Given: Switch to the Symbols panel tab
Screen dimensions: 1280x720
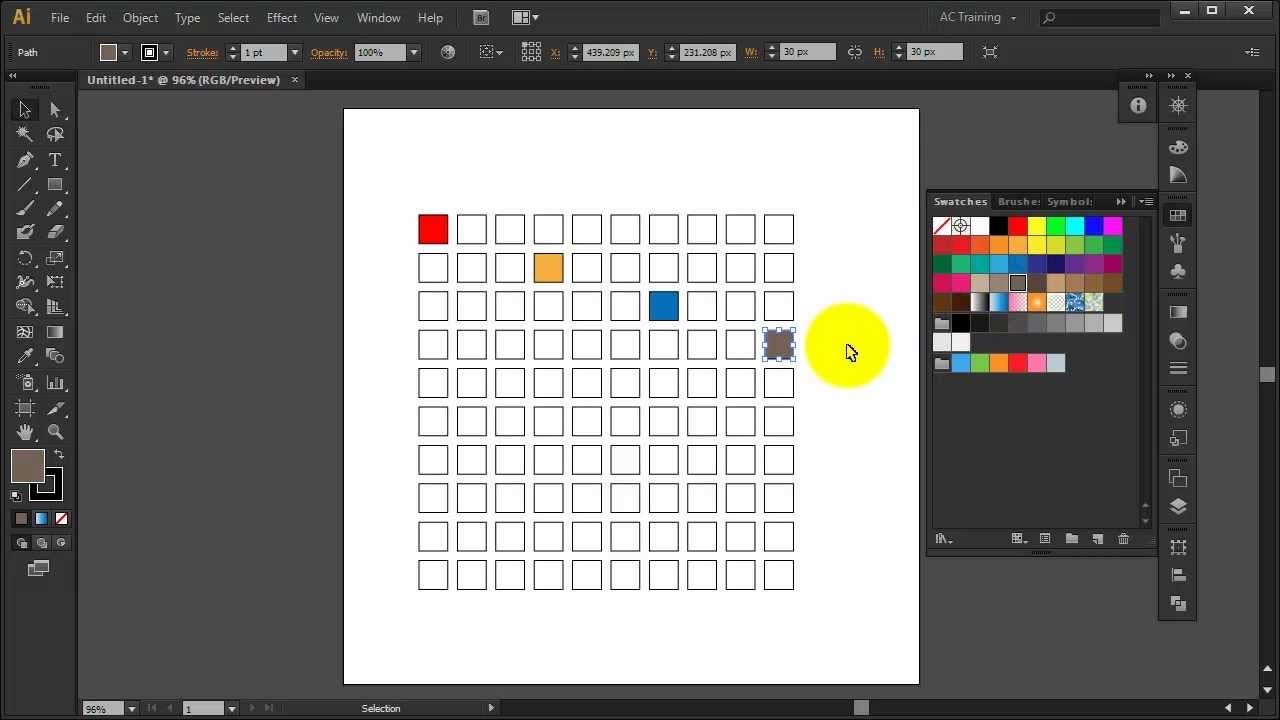Looking at the screenshot, I should pyautogui.click(x=1069, y=201).
